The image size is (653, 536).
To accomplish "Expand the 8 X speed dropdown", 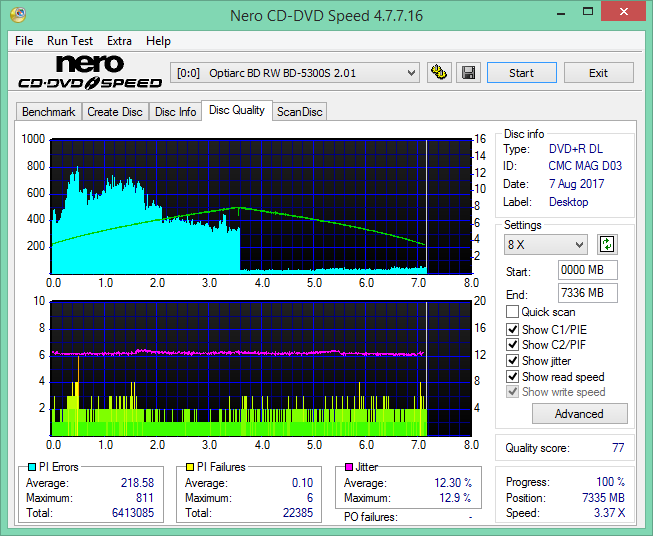I will (546, 244).
